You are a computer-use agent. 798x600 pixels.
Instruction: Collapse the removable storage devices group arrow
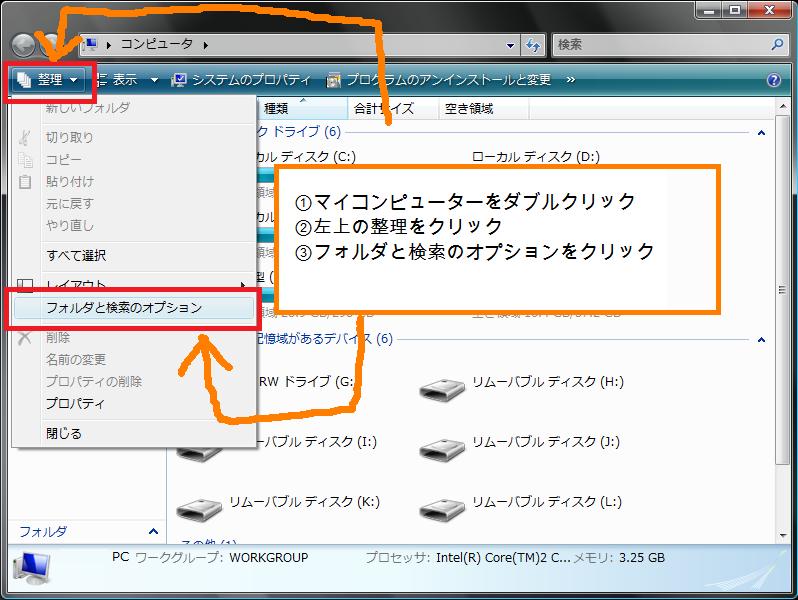(761, 339)
